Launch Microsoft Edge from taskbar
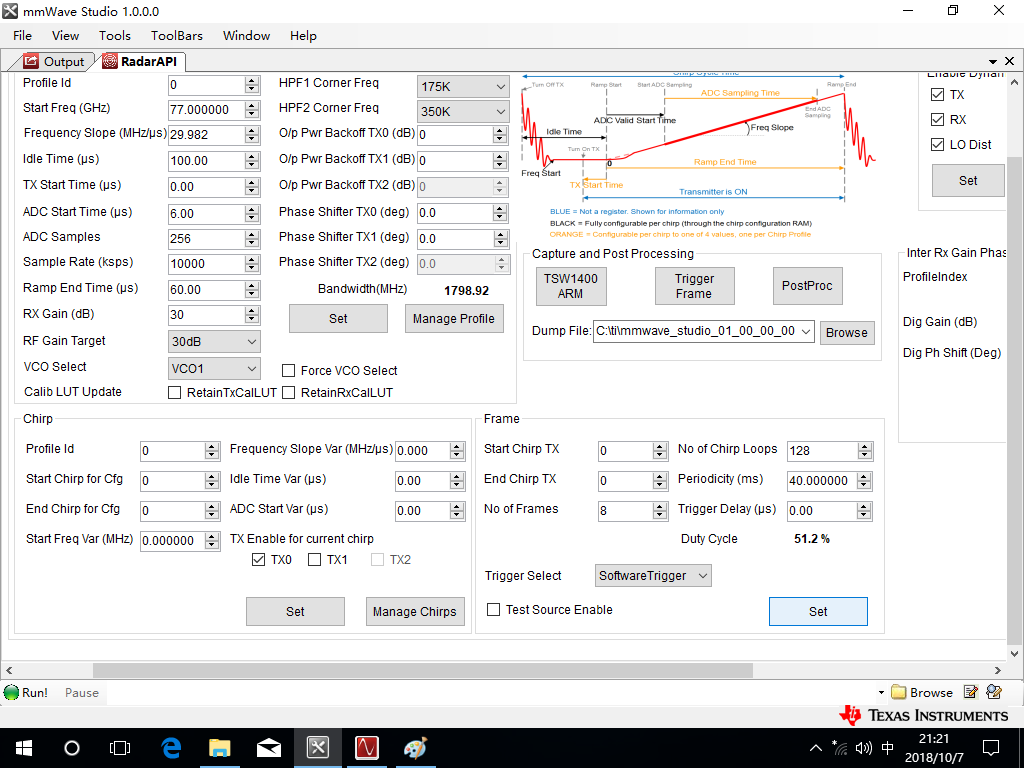This screenshot has width=1024, height=768. tap(171, 748)
